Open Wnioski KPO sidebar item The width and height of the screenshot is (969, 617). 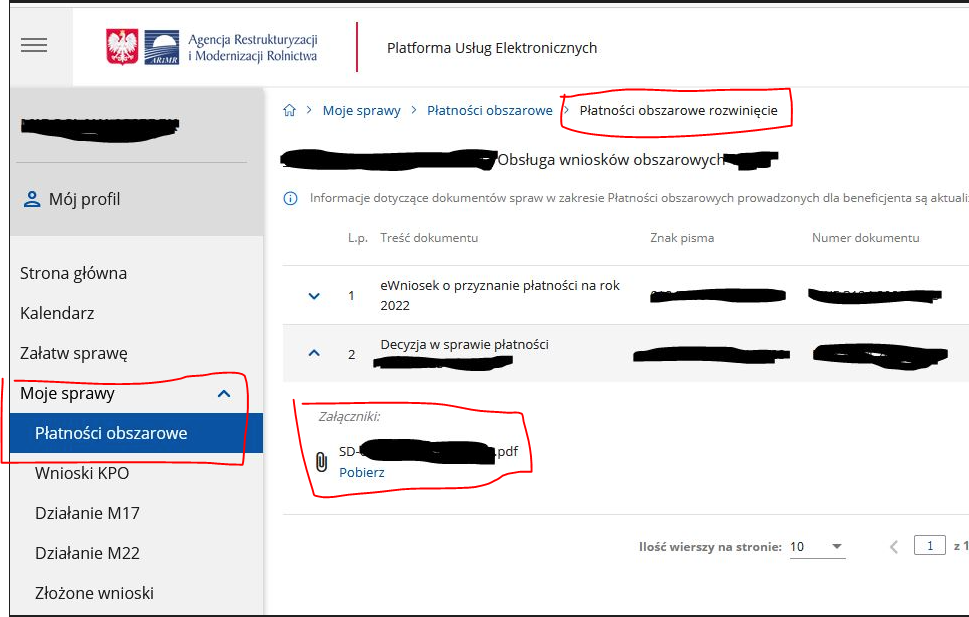(82, 473)
